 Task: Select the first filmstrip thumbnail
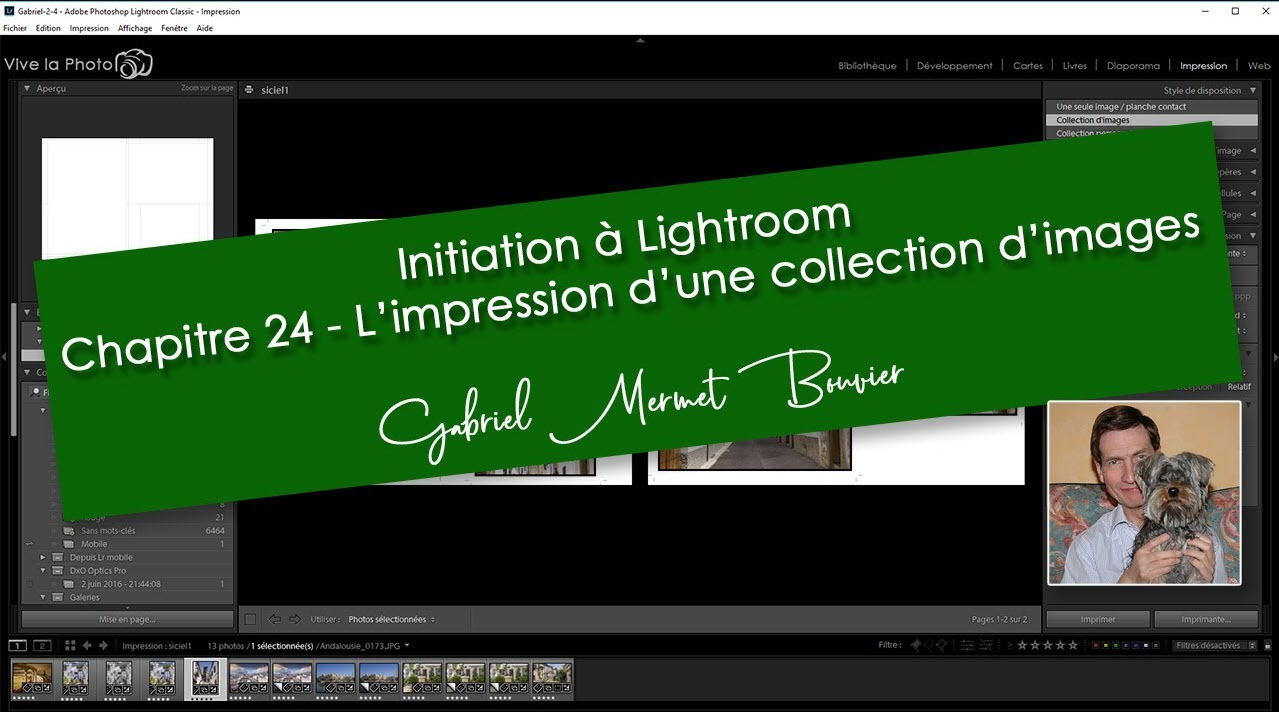coord(32,678)
